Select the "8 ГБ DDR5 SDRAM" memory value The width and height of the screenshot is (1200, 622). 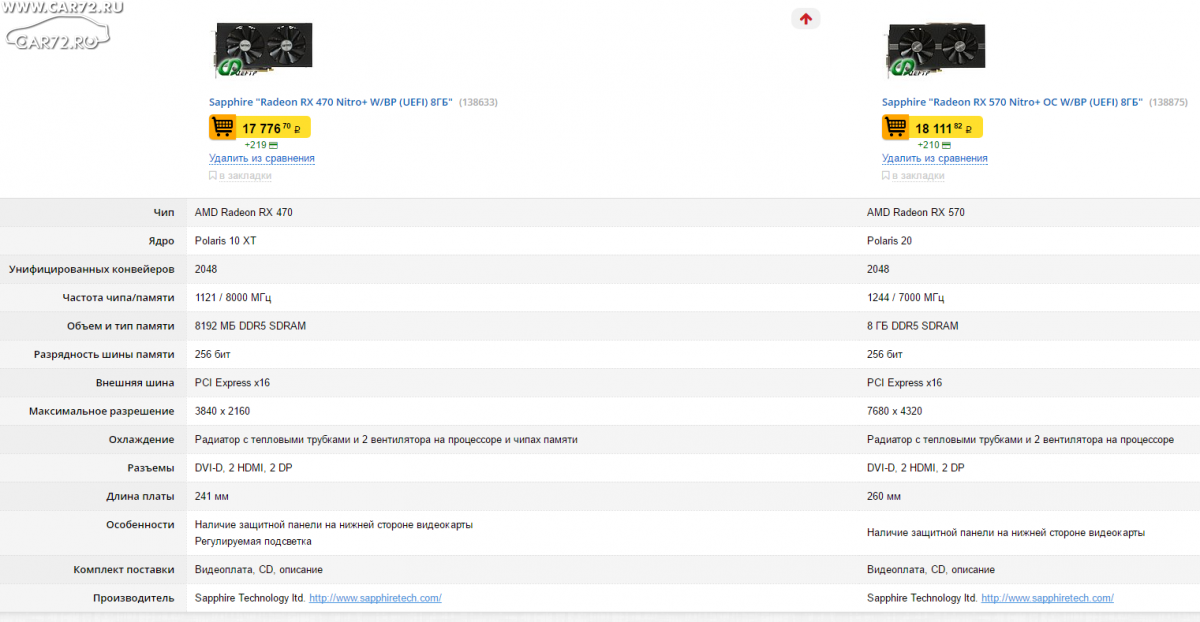click(913, 326)
